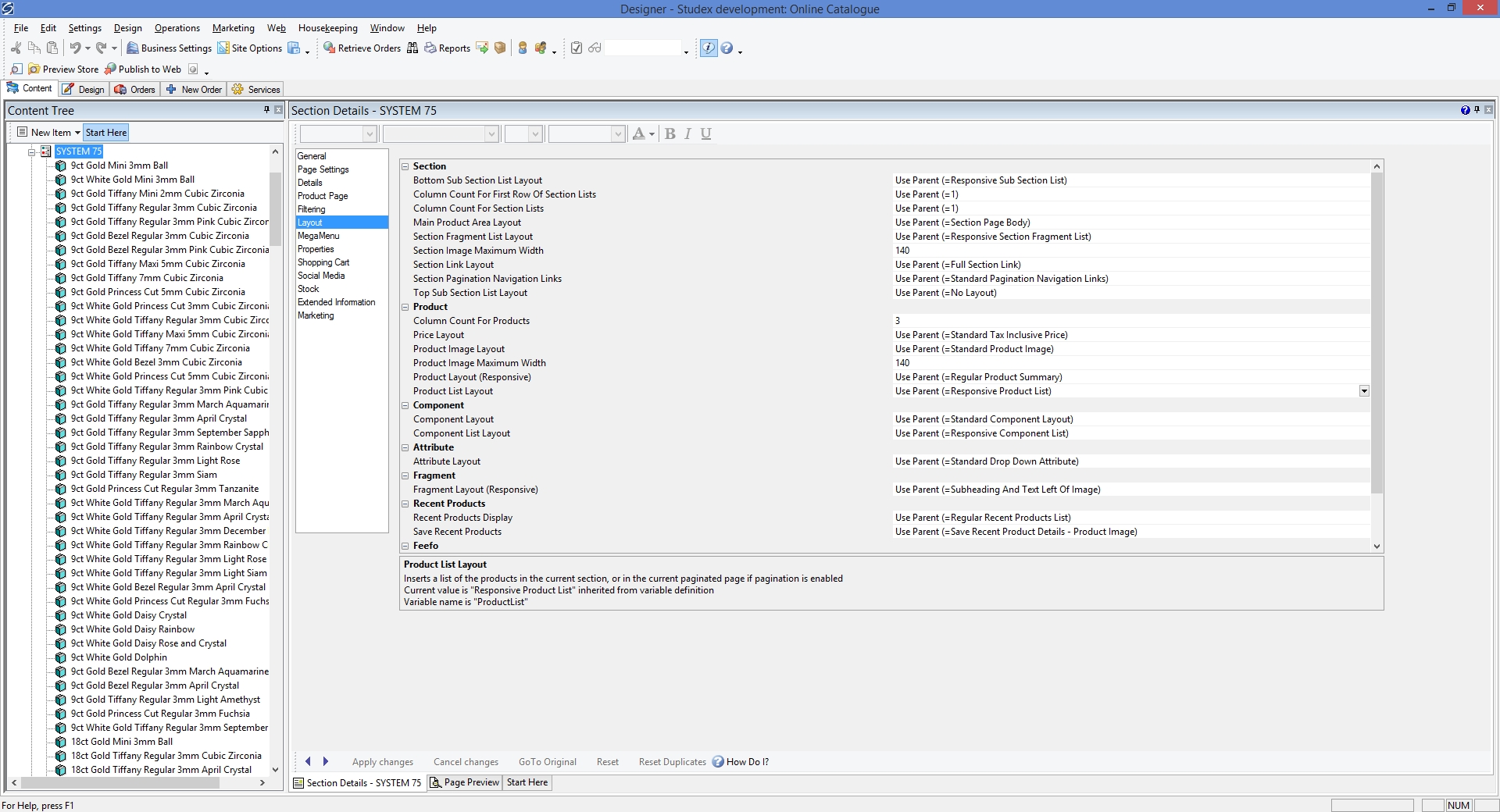Click the Business Settings toolbar icon
The image size is (1500, 812).
pos(133,48)
